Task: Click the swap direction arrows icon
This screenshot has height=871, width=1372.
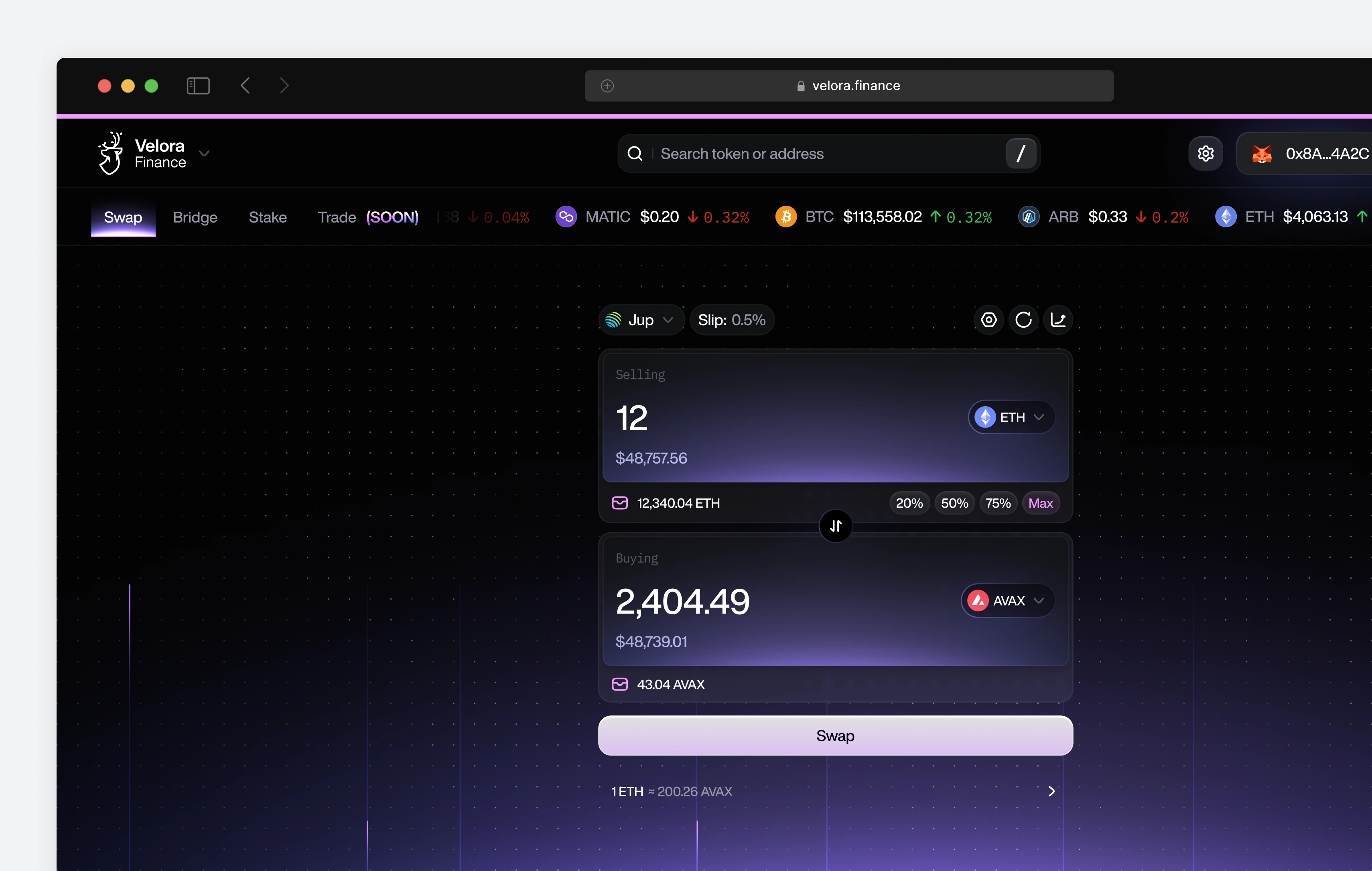Action: click(835, 526)
